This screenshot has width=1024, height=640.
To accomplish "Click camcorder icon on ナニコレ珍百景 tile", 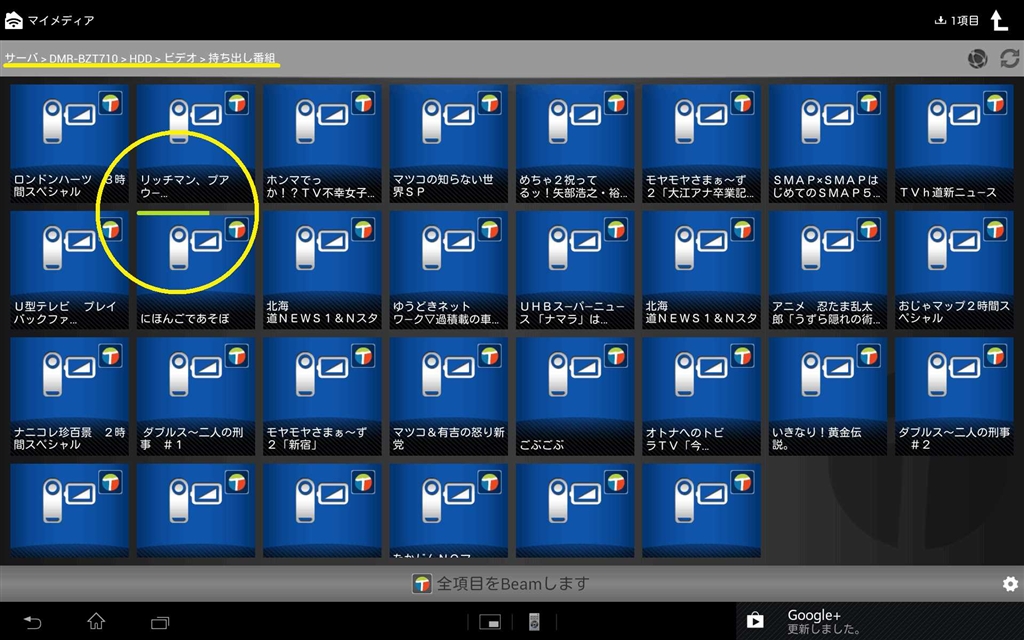I will click(x=69, y=374).
